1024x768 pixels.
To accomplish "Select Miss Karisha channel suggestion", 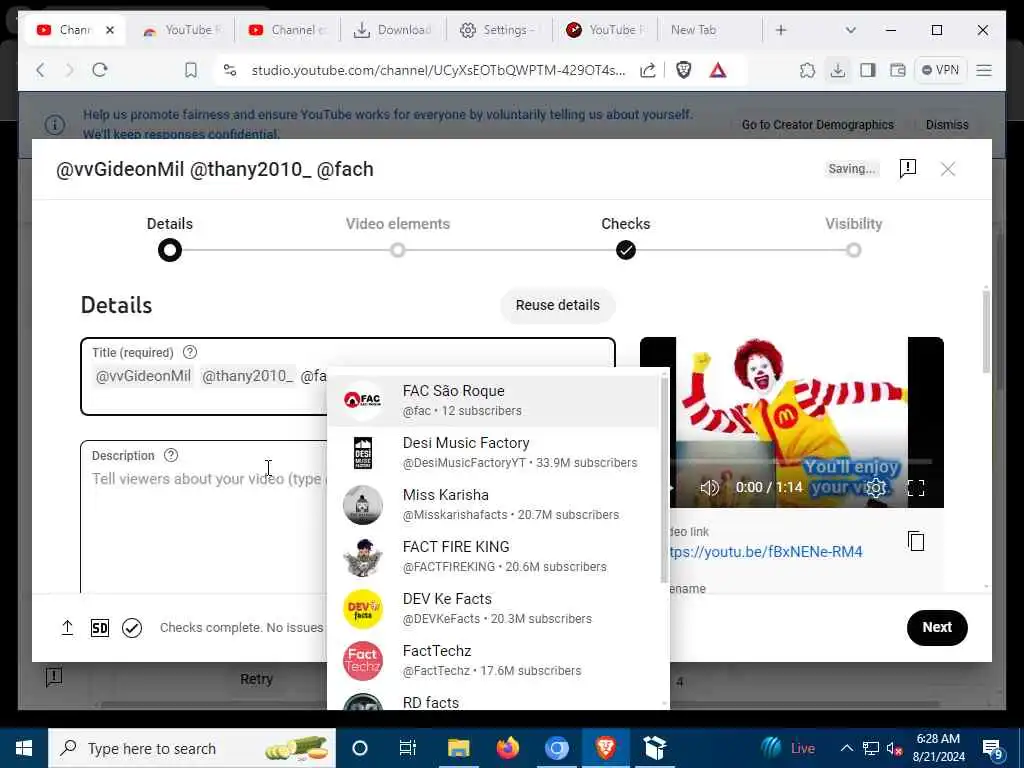I will click(x=494, y=504).
